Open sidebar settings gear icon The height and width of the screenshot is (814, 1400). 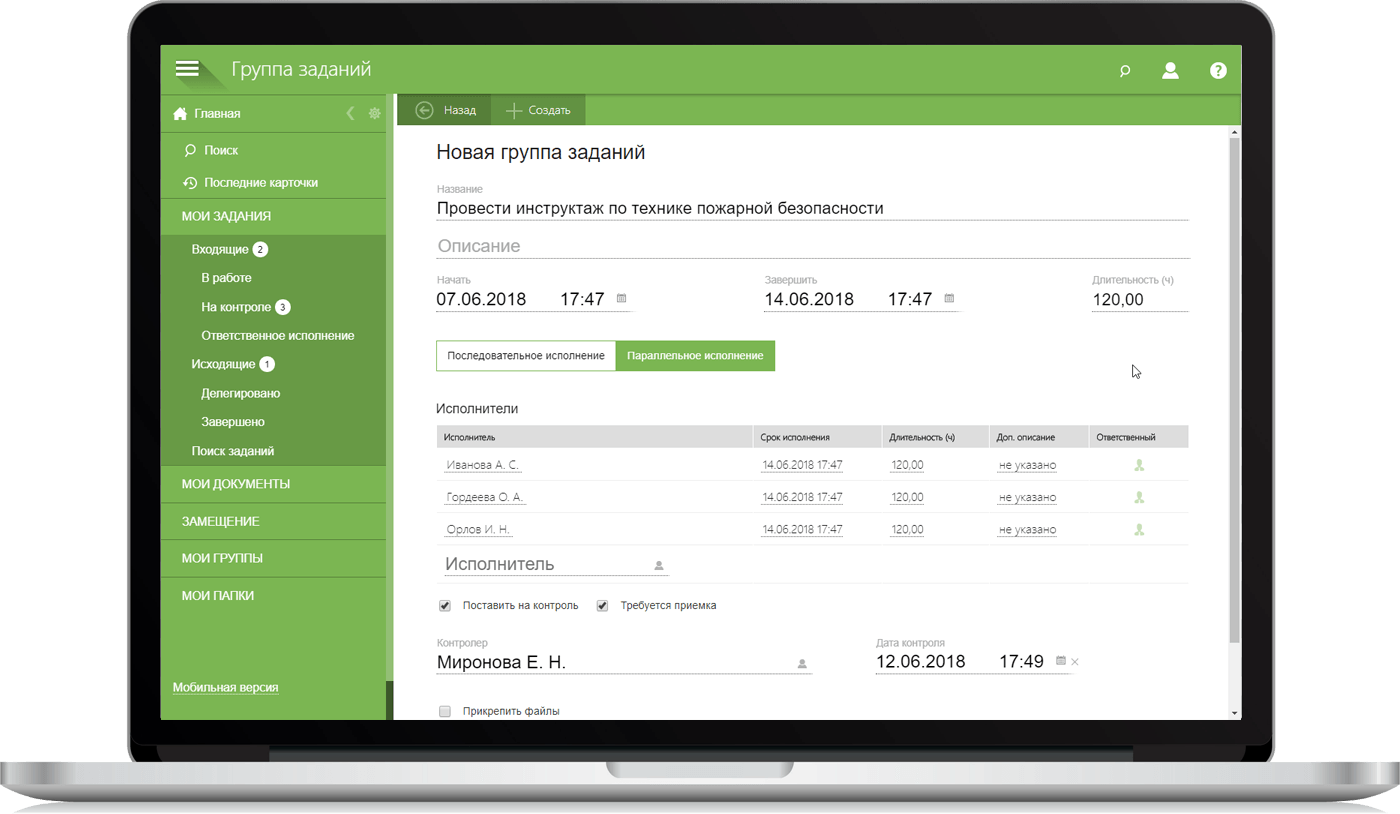375,113
